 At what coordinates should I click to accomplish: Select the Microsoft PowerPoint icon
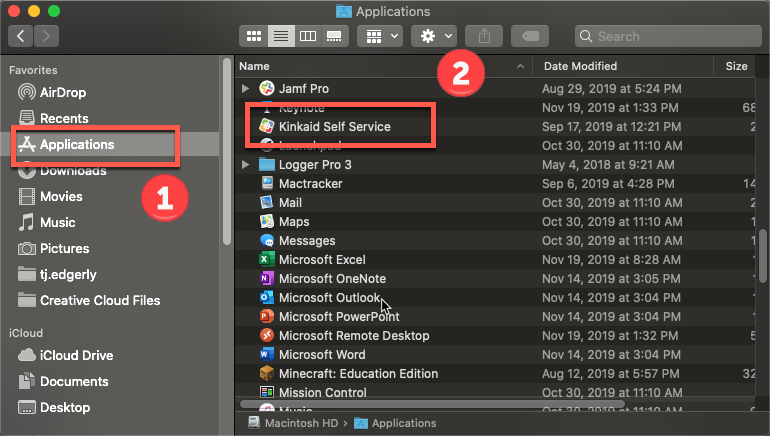pos(267,317)
